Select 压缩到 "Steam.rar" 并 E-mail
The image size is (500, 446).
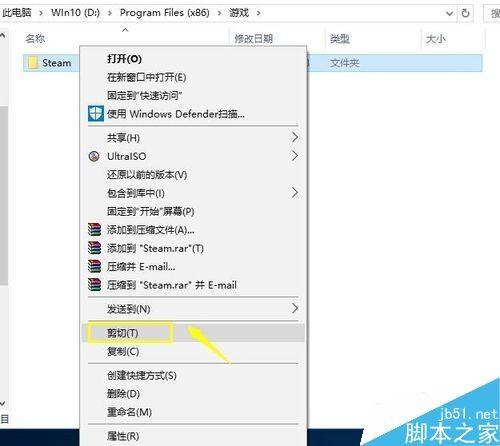193,285
